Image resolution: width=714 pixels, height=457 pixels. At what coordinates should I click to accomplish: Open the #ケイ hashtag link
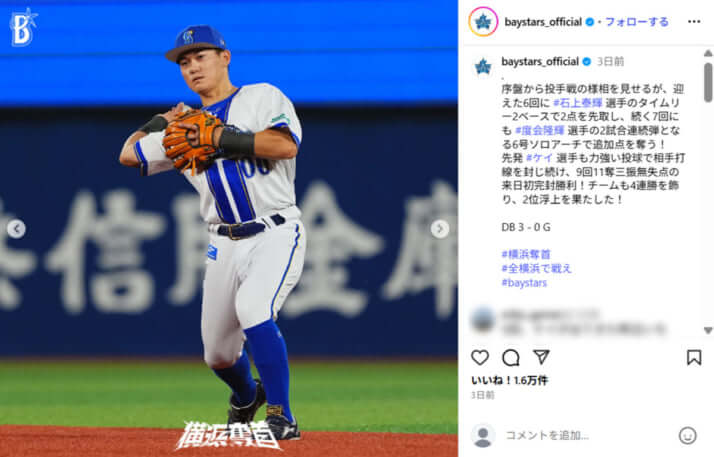click(x=539, y=158)
